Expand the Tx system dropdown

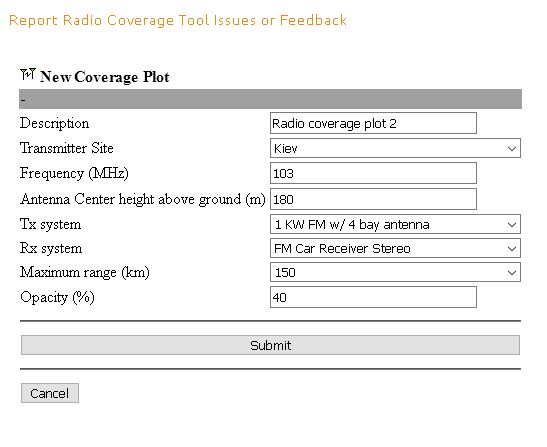pos(395,224)
